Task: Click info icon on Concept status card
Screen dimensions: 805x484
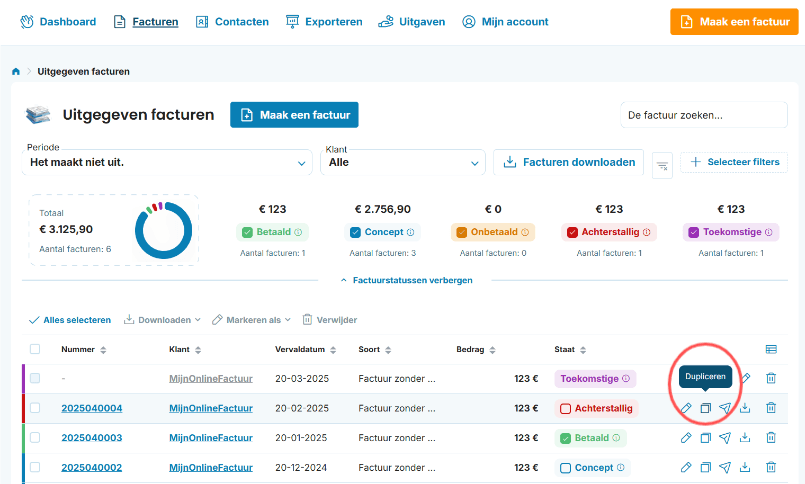Action: (x=411, y=232)
